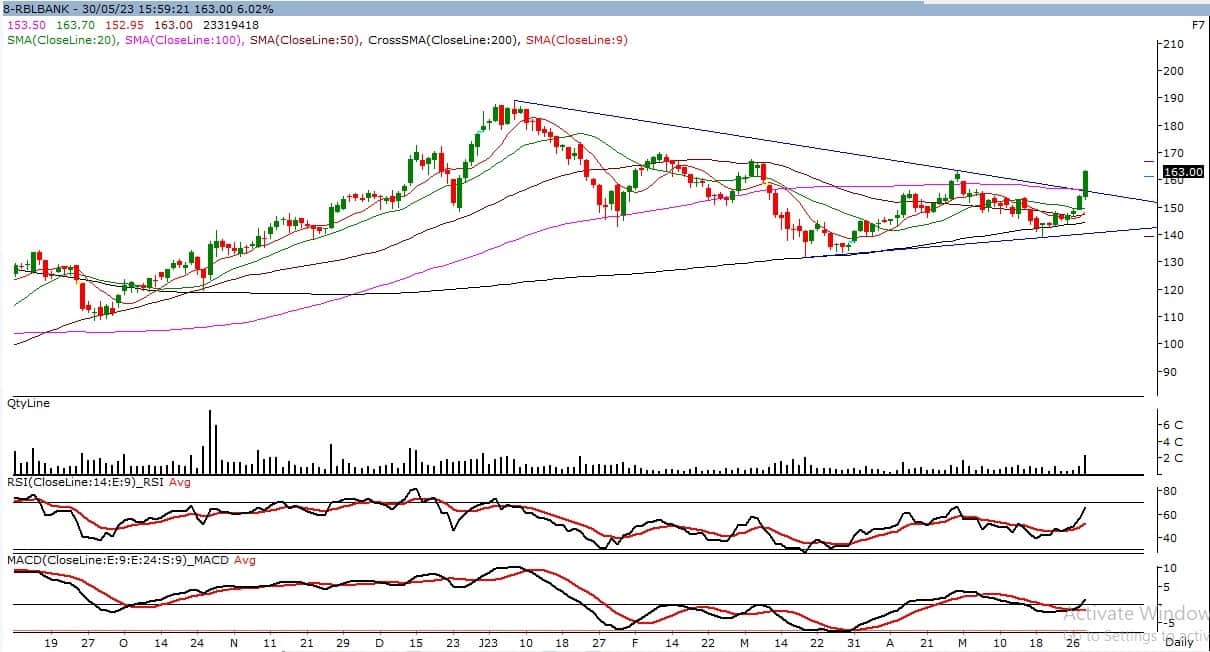
Task: Click the SMA(CloseLine:20) indicator label
Action: tap(62, 40)
